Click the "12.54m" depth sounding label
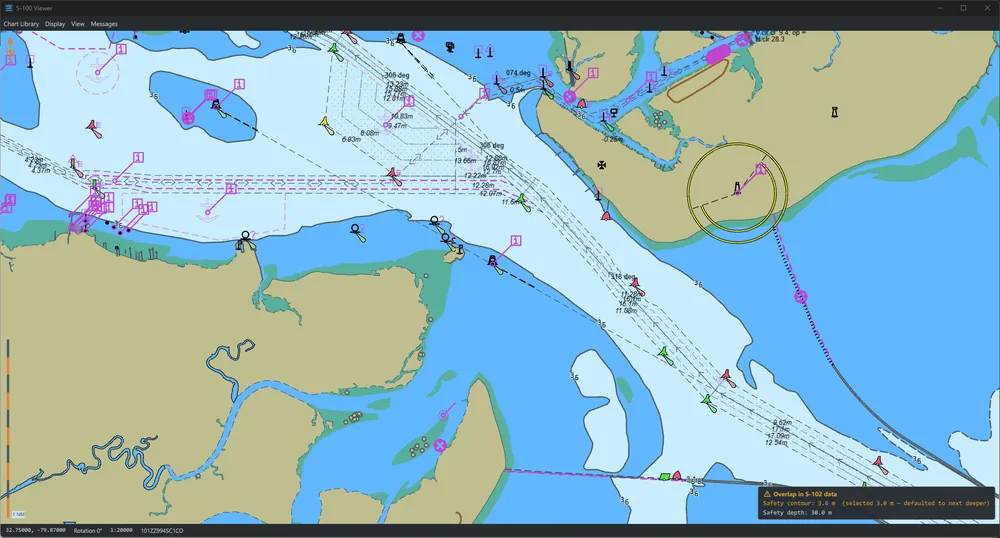The width and height of the screenshot is (1000, 538). pyautogui.click(x=776, y=442)
